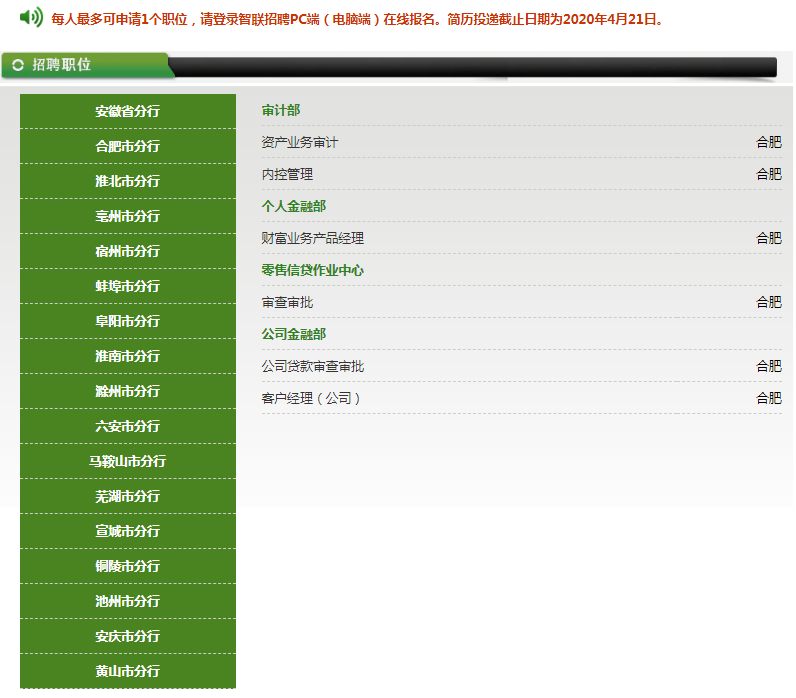Click the green speaker announcement icon
Screen dimensions: 796x698
tap(31, 17)
